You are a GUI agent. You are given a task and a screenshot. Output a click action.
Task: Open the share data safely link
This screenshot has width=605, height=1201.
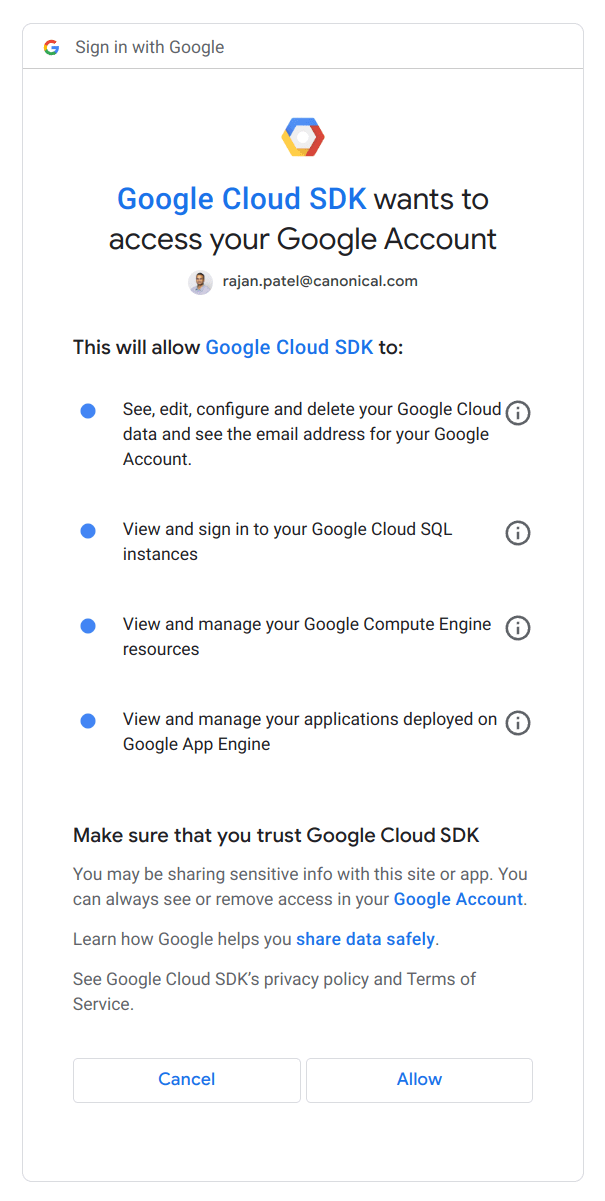365,939
